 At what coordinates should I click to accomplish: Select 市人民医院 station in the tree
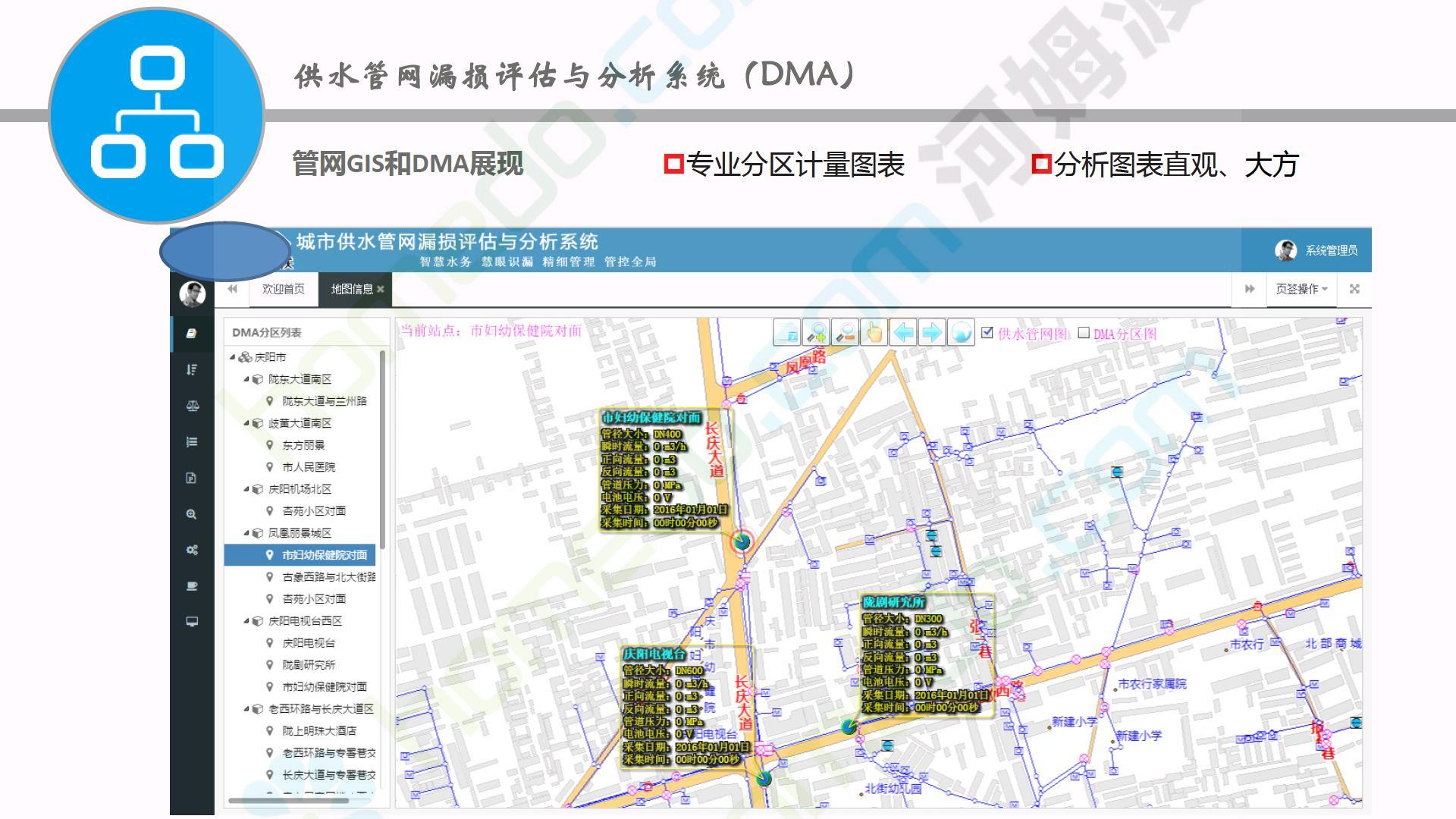[309, 467]
